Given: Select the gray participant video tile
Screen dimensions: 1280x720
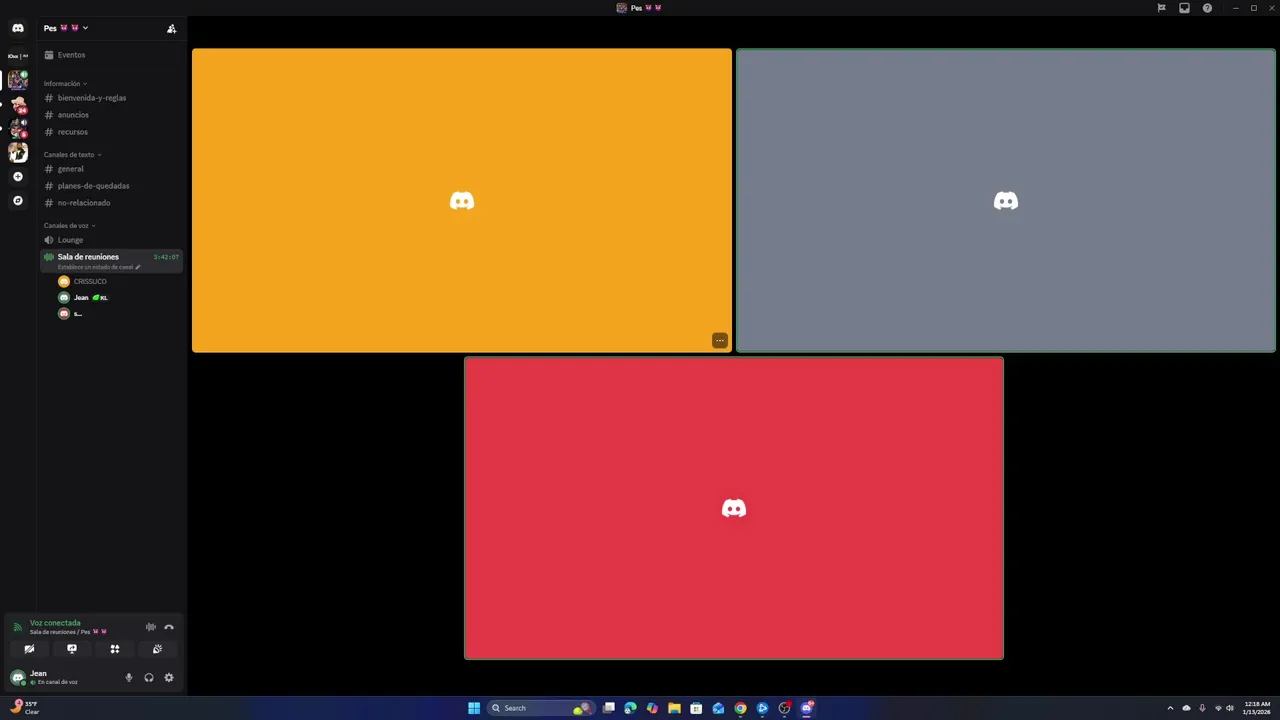Looking at the screenshot, I should tap(1006, 200).
